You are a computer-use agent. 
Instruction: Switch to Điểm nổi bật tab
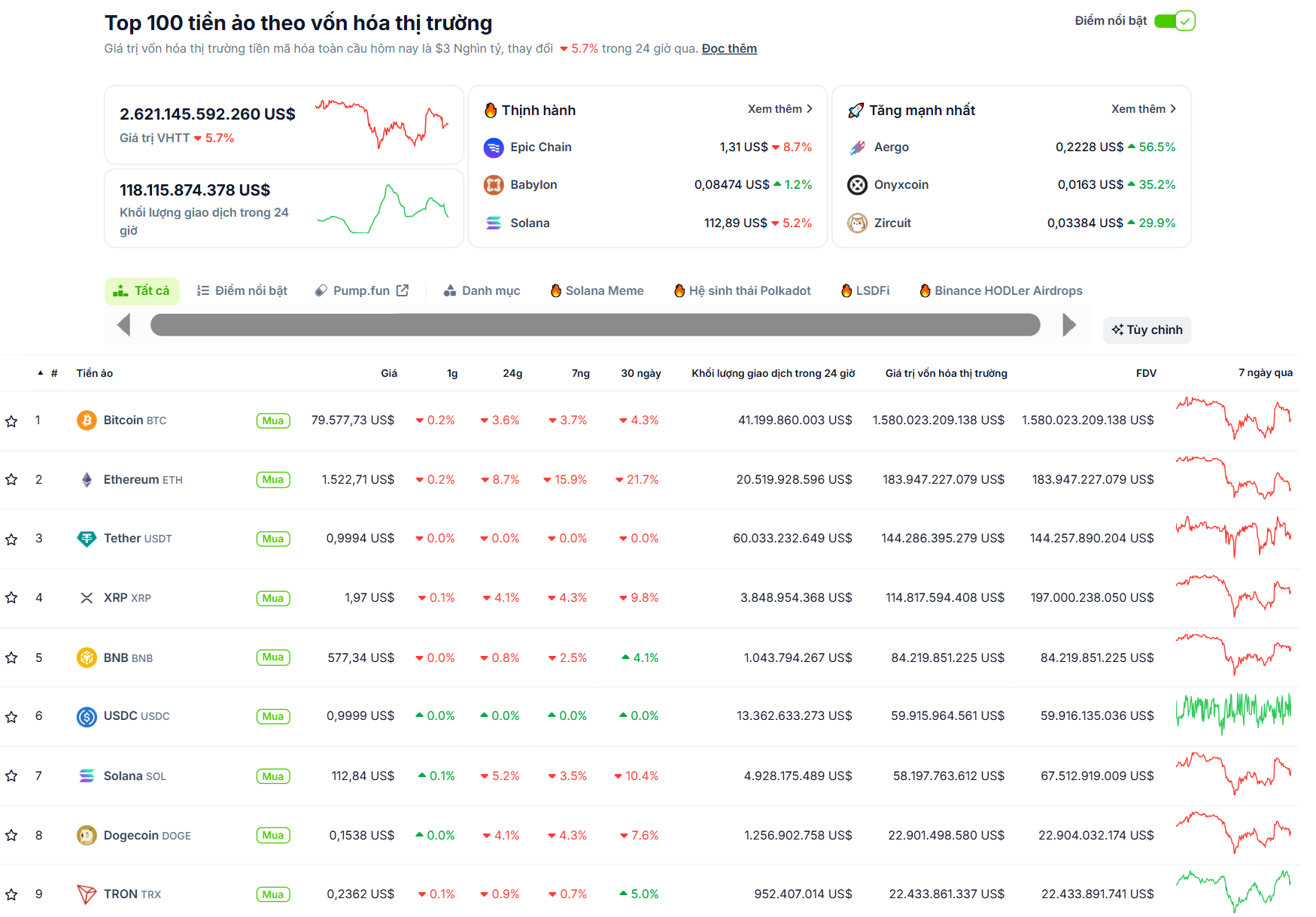pyautogui.click(x=242, y=291)
